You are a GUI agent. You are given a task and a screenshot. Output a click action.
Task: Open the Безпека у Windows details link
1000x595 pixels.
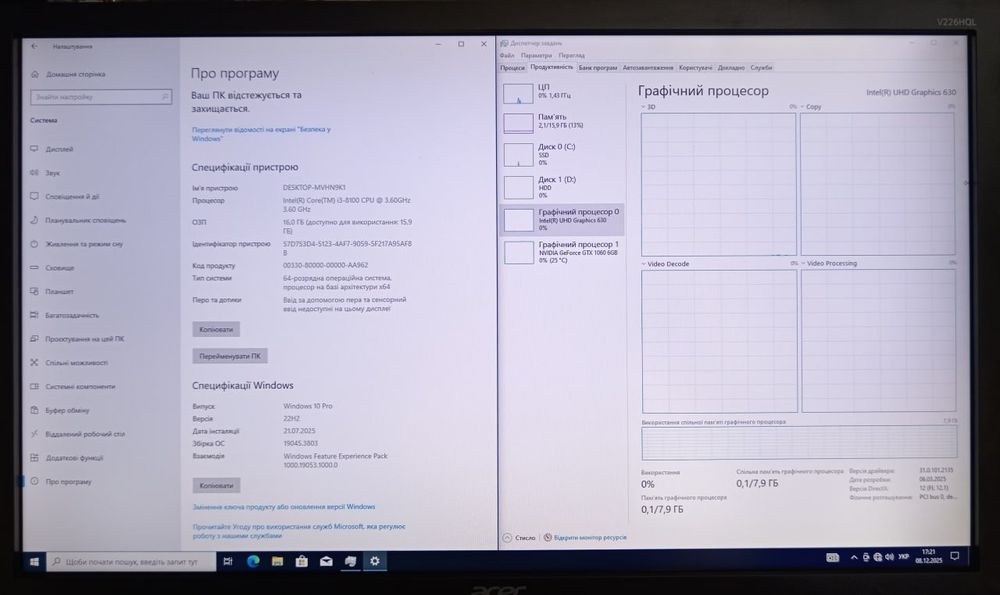[261, 134]
